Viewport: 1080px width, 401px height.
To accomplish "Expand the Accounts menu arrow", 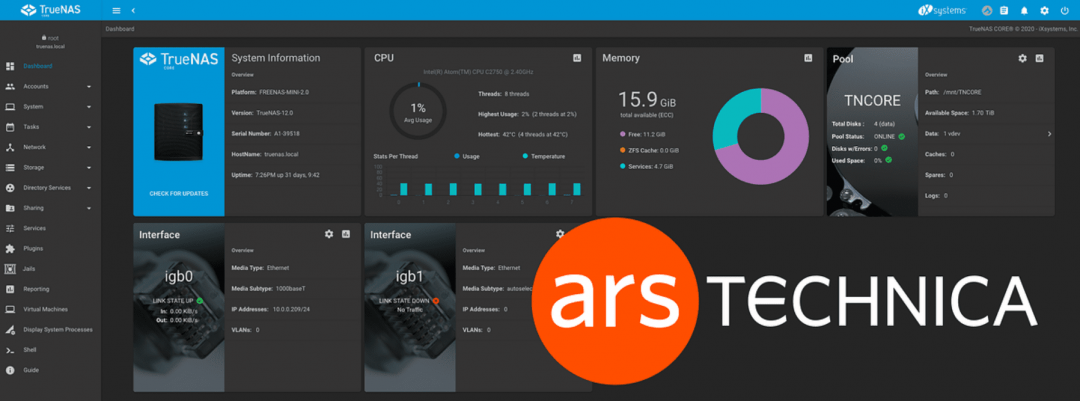I will [89, 87].
